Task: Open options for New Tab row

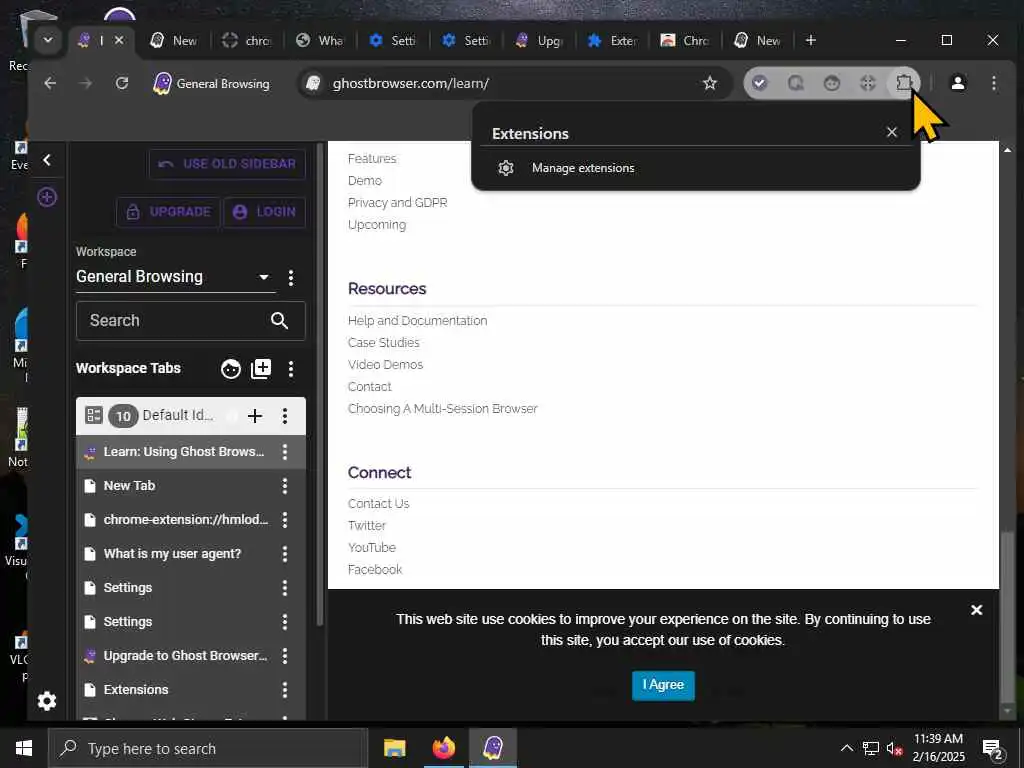Action: (285, 486)
